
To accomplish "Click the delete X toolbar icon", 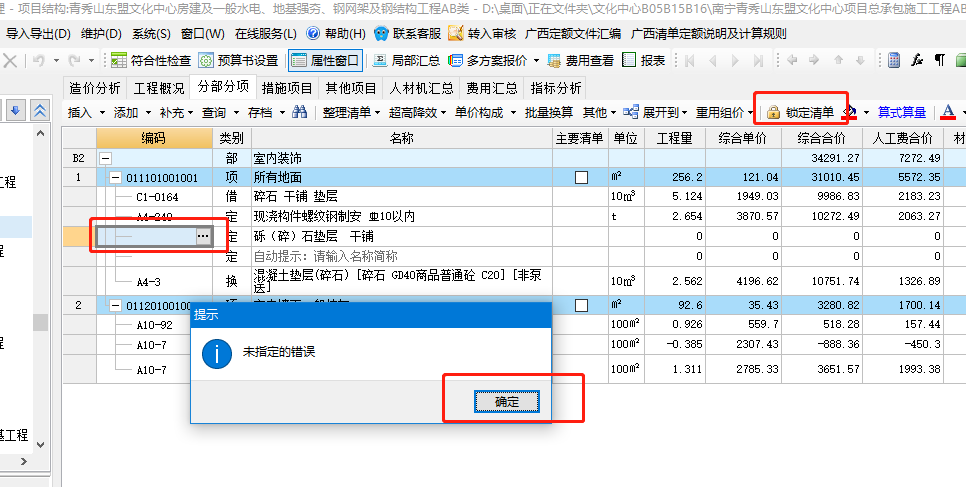I will tap(10, 60).
